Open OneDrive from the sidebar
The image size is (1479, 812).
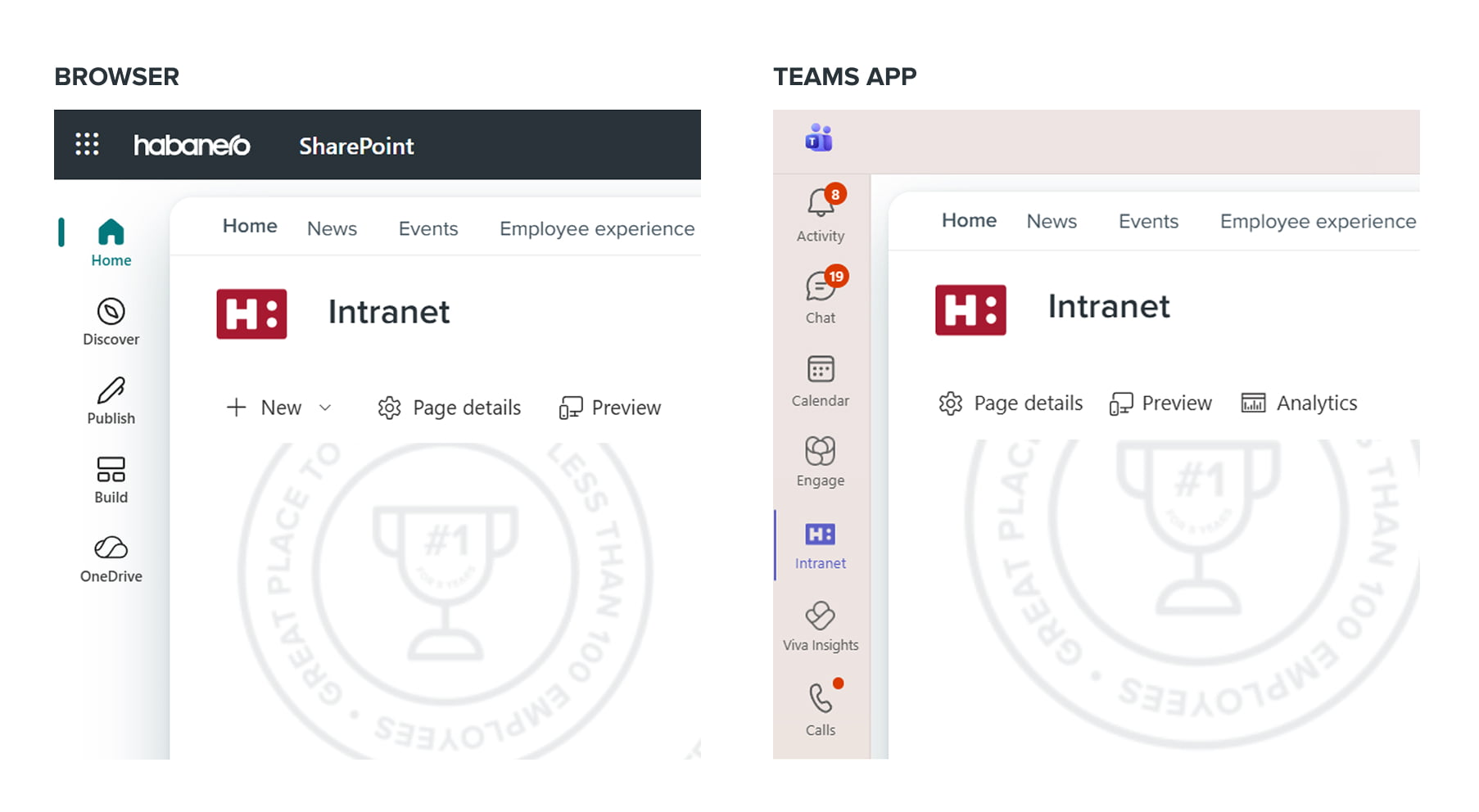[111, 559]
